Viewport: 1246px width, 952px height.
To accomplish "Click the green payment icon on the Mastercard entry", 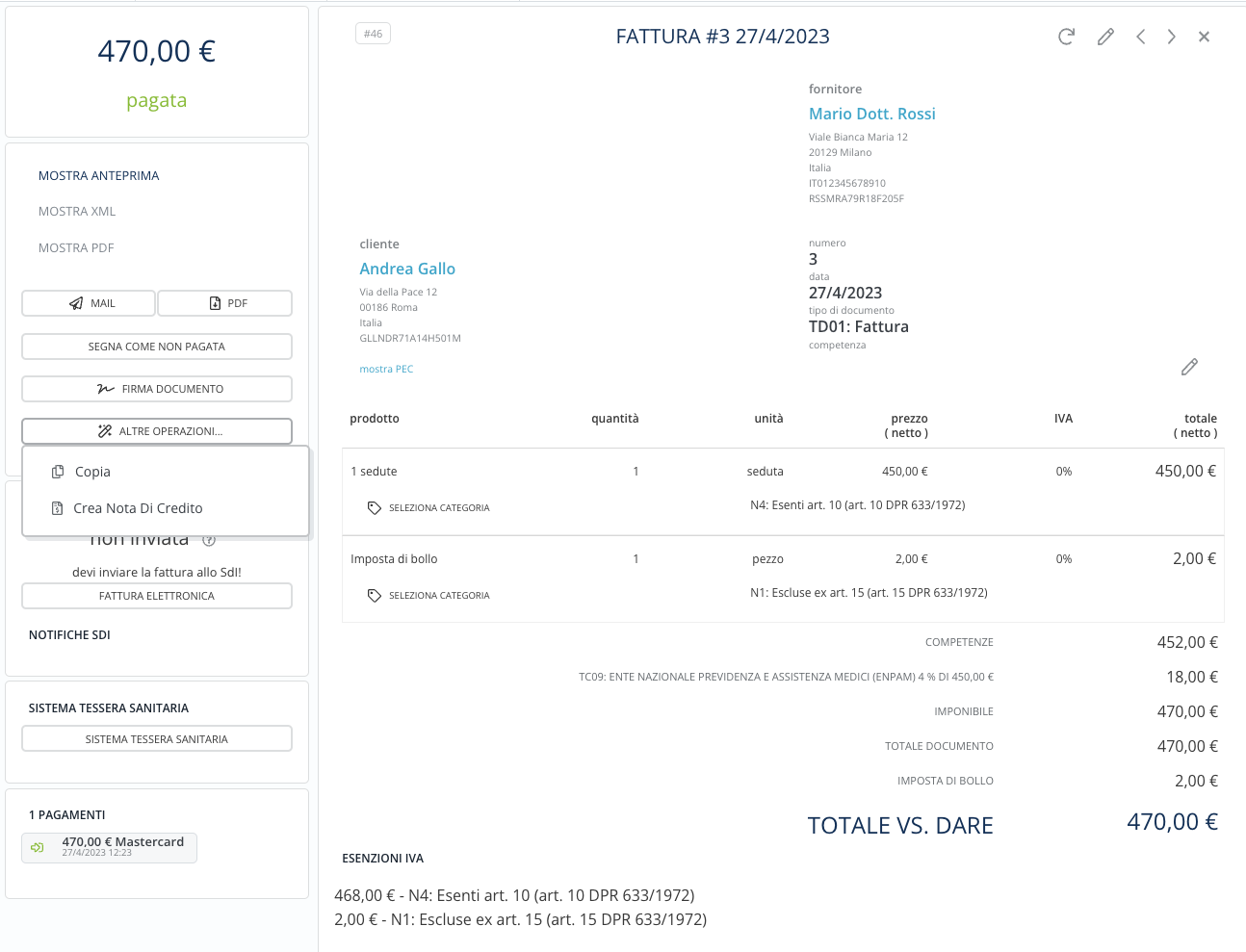I will click(37, 847).
